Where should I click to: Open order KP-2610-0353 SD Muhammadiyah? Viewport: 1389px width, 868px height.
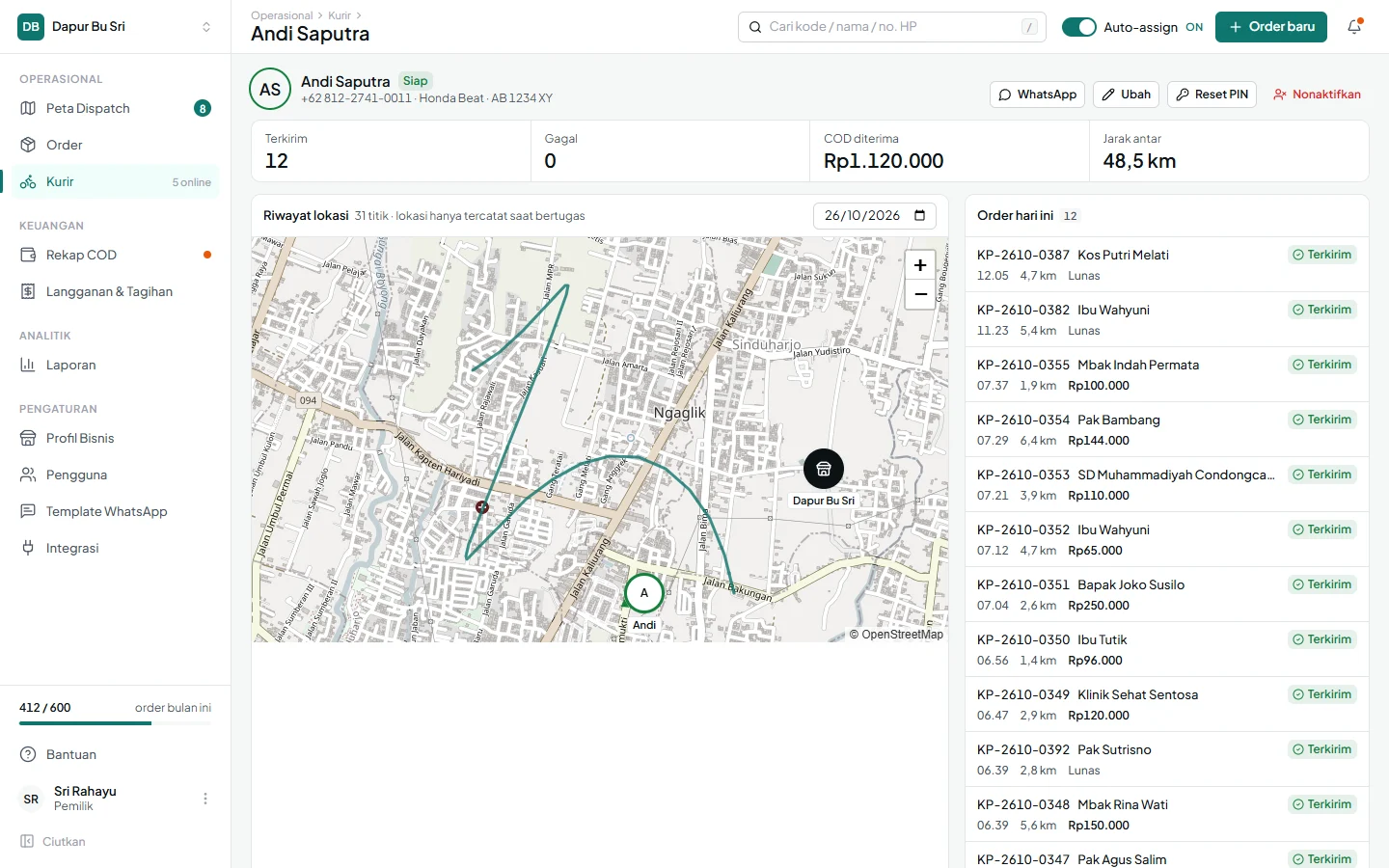click(x=1167, y=484)
